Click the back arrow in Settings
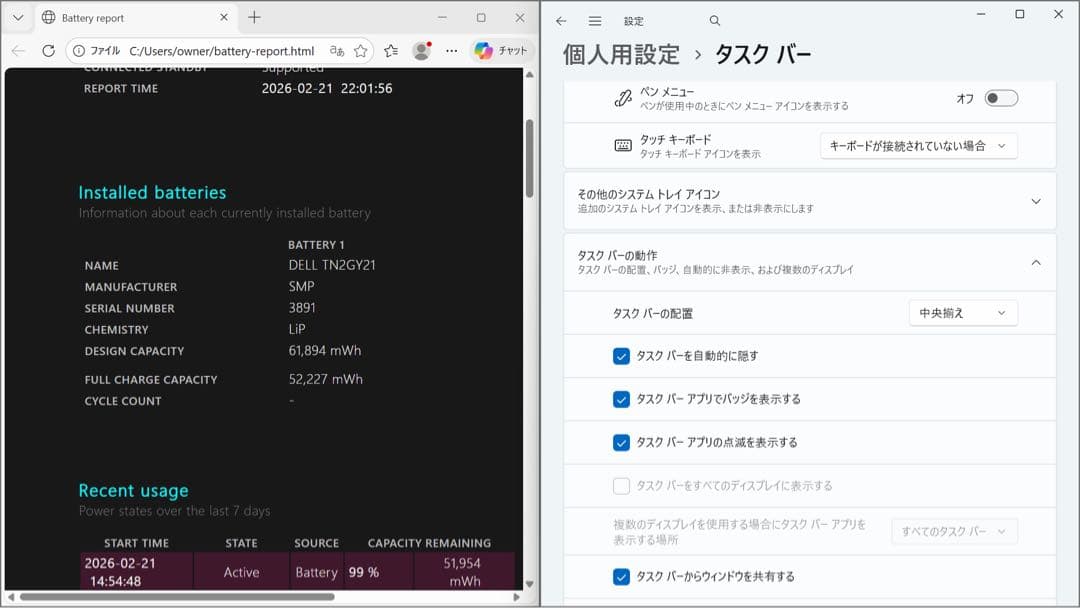Image resolution: width=1080 pixels, height=608 pixels. tap(561, 20)
